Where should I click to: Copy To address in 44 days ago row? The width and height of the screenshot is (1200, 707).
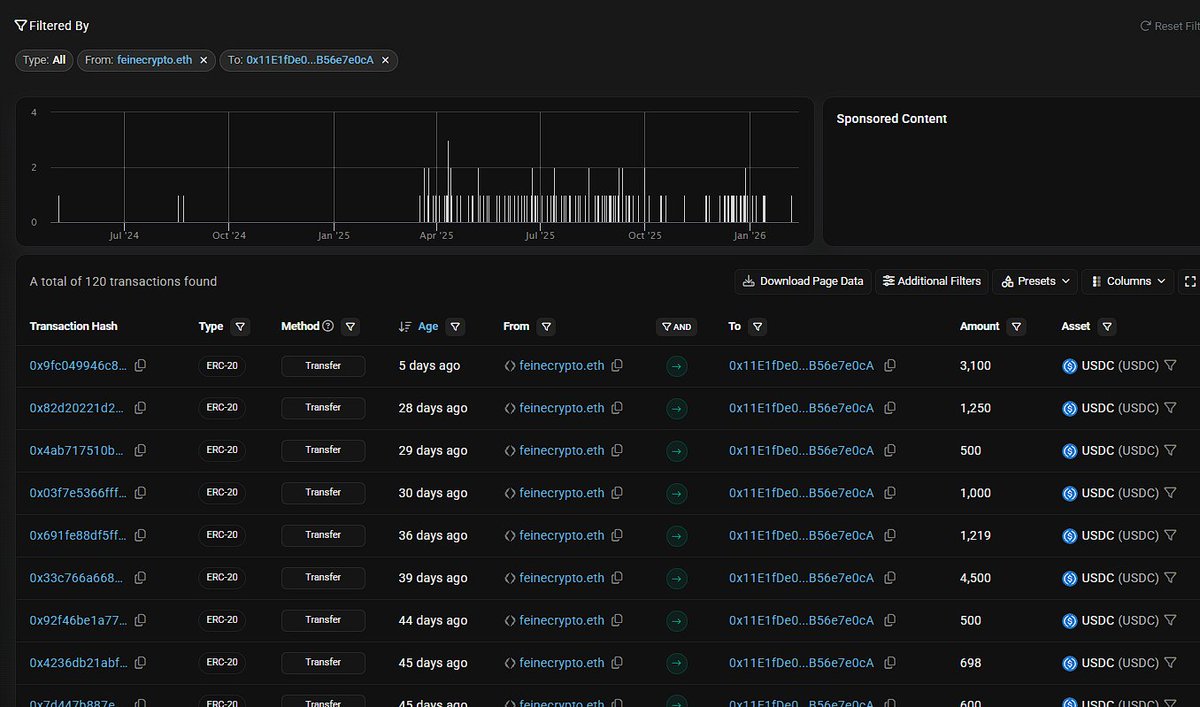point(890,621)
